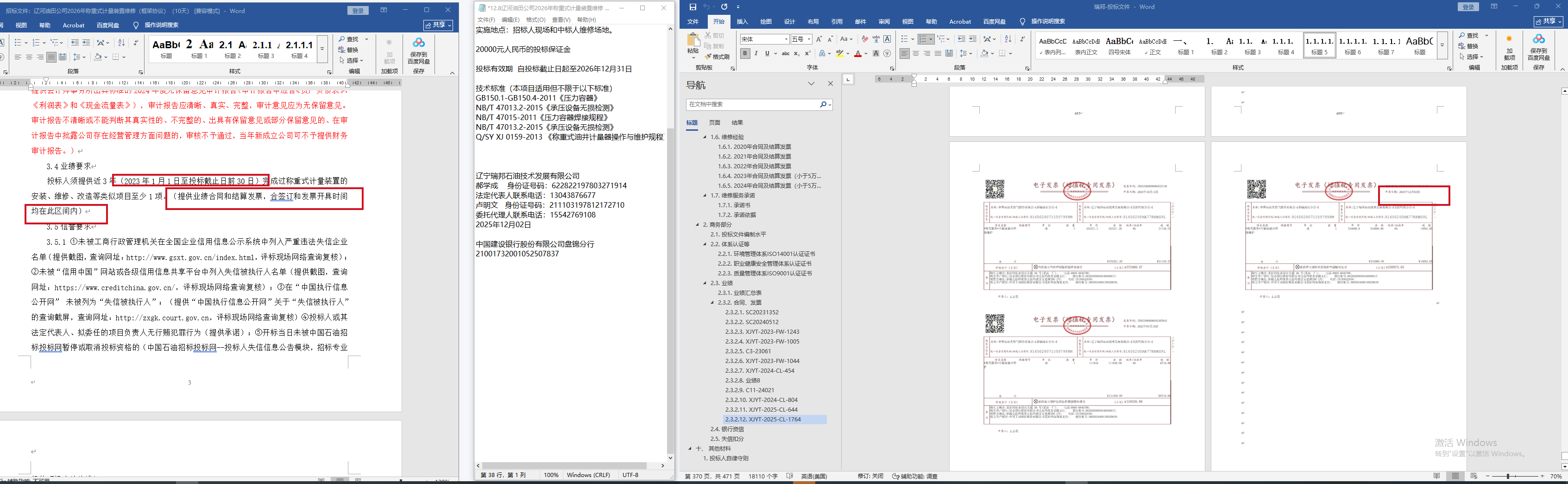The image size is (1568, 484).
Task: Toggle Bold in the right Word ribbon
Action: pyautogui.click(x=745, y=54)
